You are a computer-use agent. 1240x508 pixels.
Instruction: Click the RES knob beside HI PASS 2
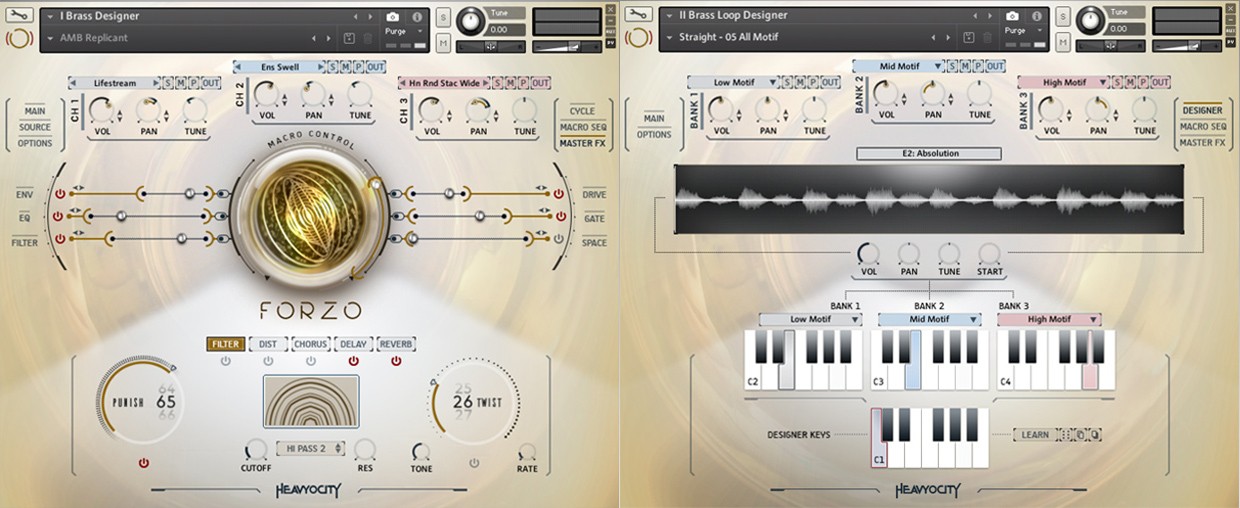[x=365, y=450]
